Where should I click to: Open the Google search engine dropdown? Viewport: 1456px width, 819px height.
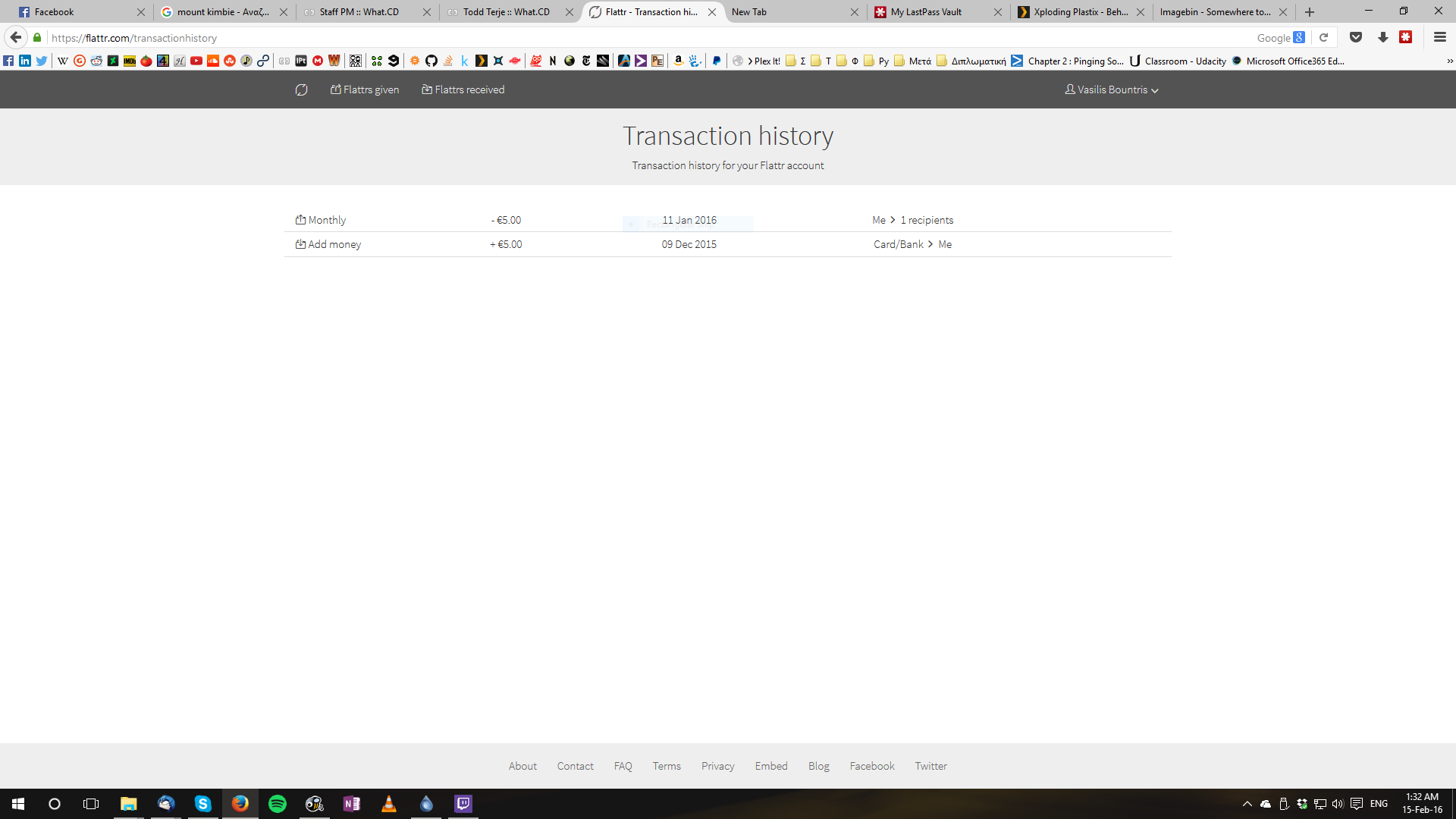pyautogui.click(x=1280, y=38)
